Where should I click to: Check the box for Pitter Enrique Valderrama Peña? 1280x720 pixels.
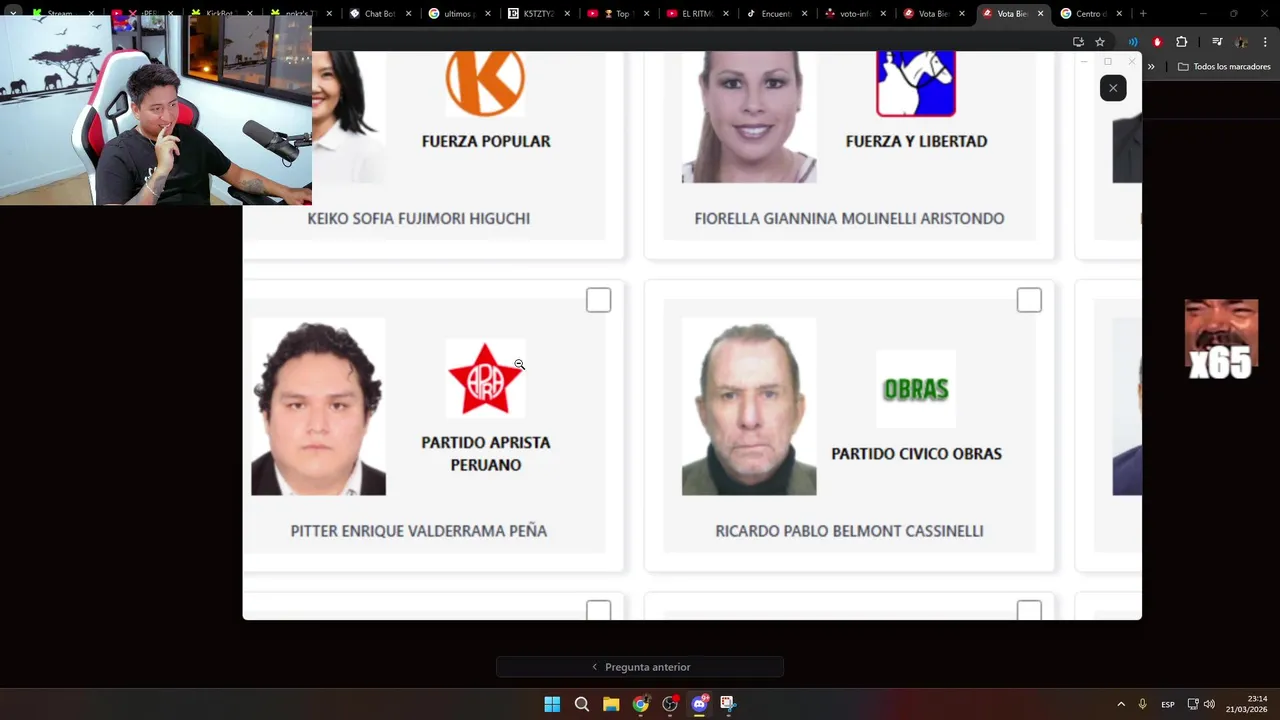pyautogui.click(x=598, y=300)
